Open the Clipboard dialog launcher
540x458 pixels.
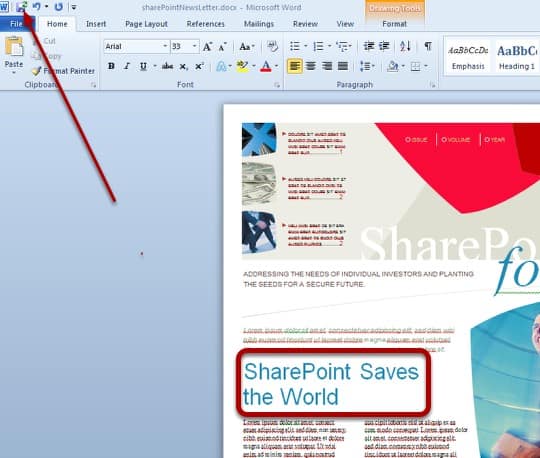[x=93, y=85]
